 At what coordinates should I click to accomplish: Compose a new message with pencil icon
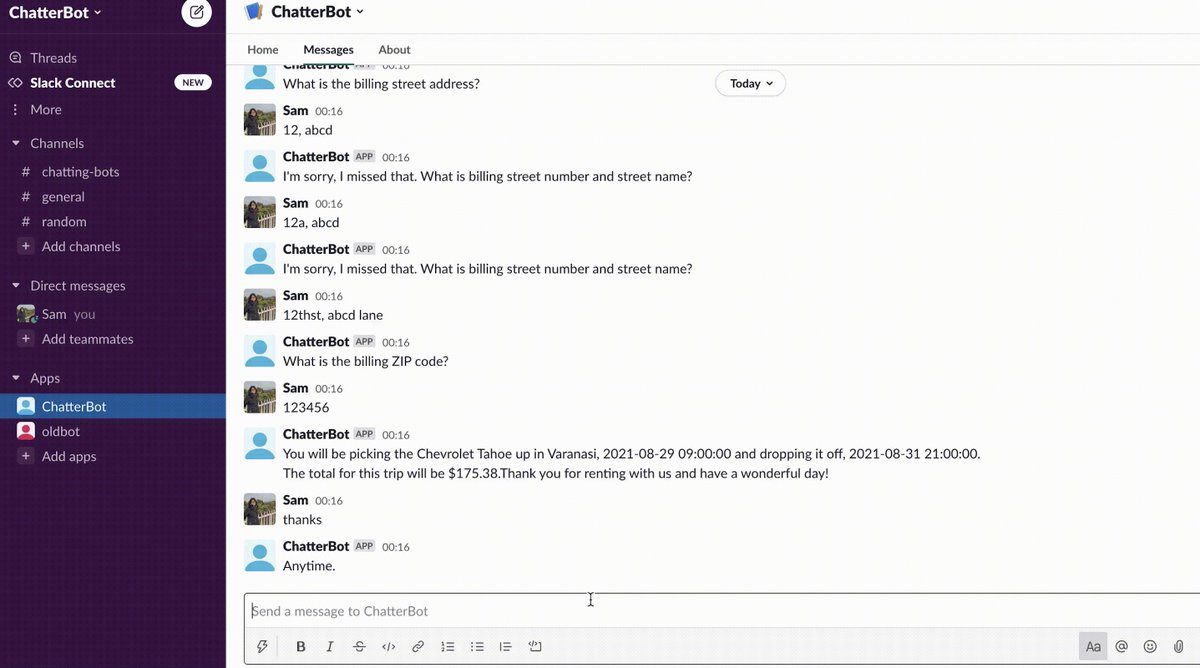[196, 12]
